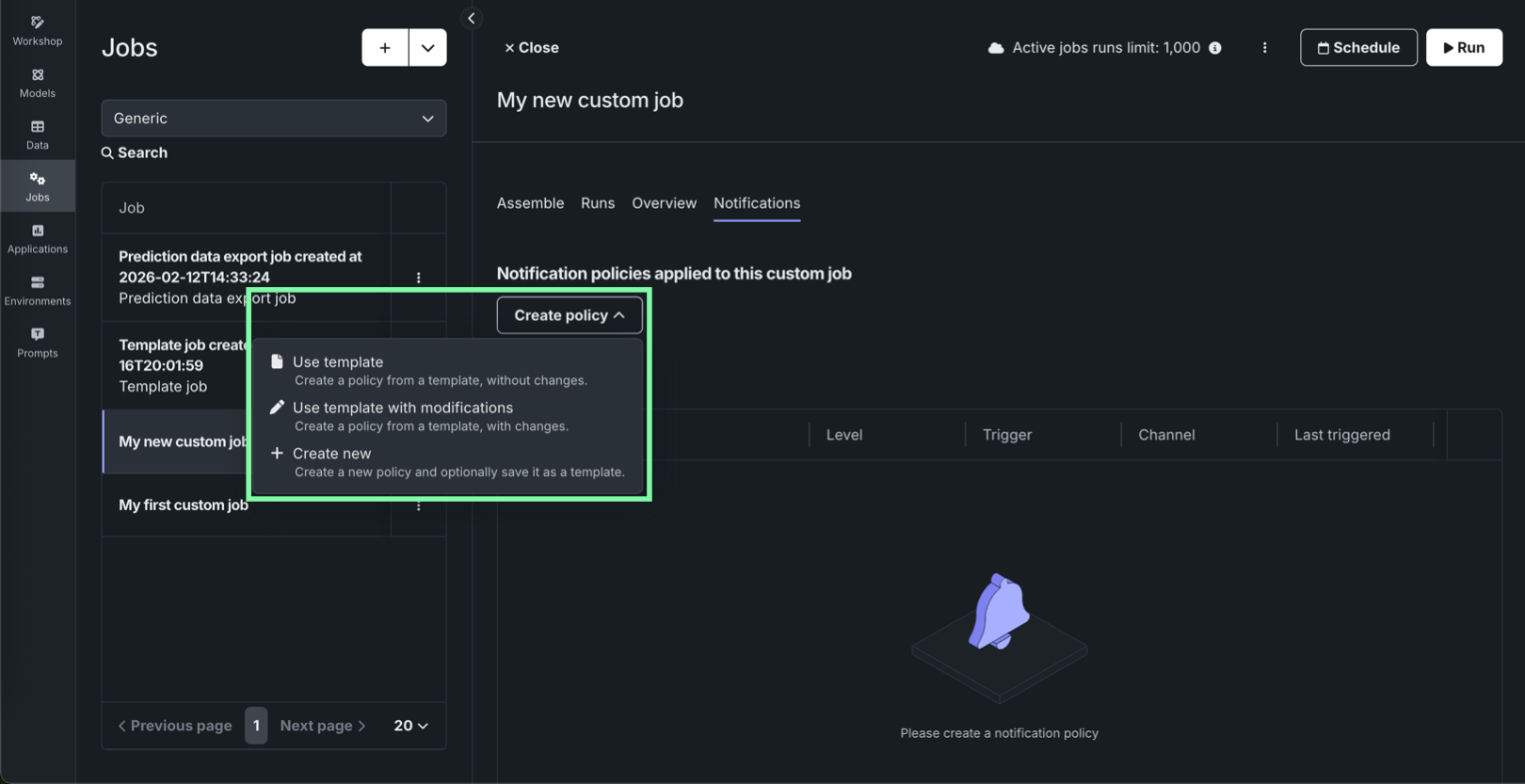Screen dimensions: 1525x784
Task: Click the Search field in Jobs panel
Action: pyautogui.click(x=142, y=152)
